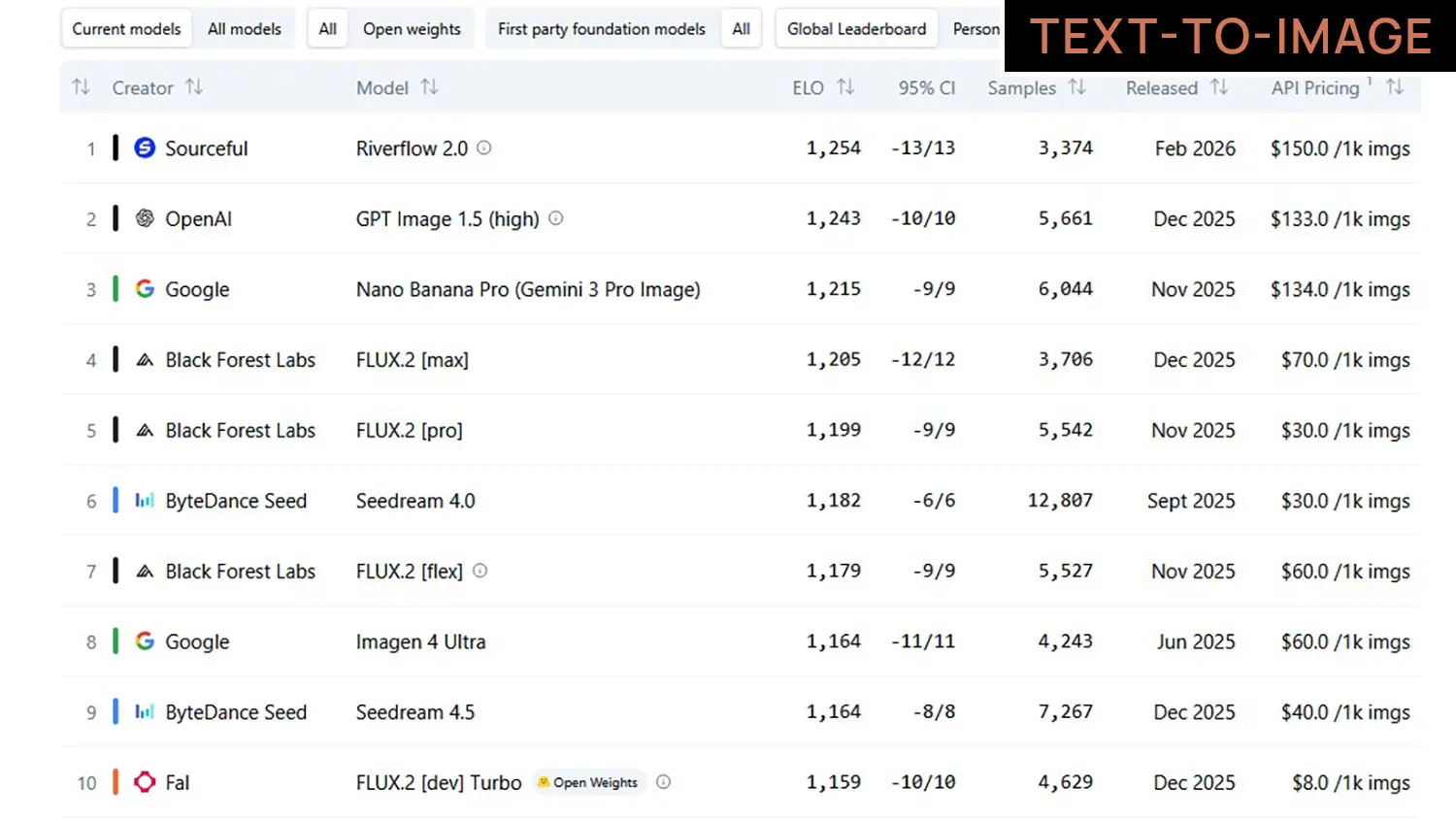Select First party foundation models tab

point(601,29)
